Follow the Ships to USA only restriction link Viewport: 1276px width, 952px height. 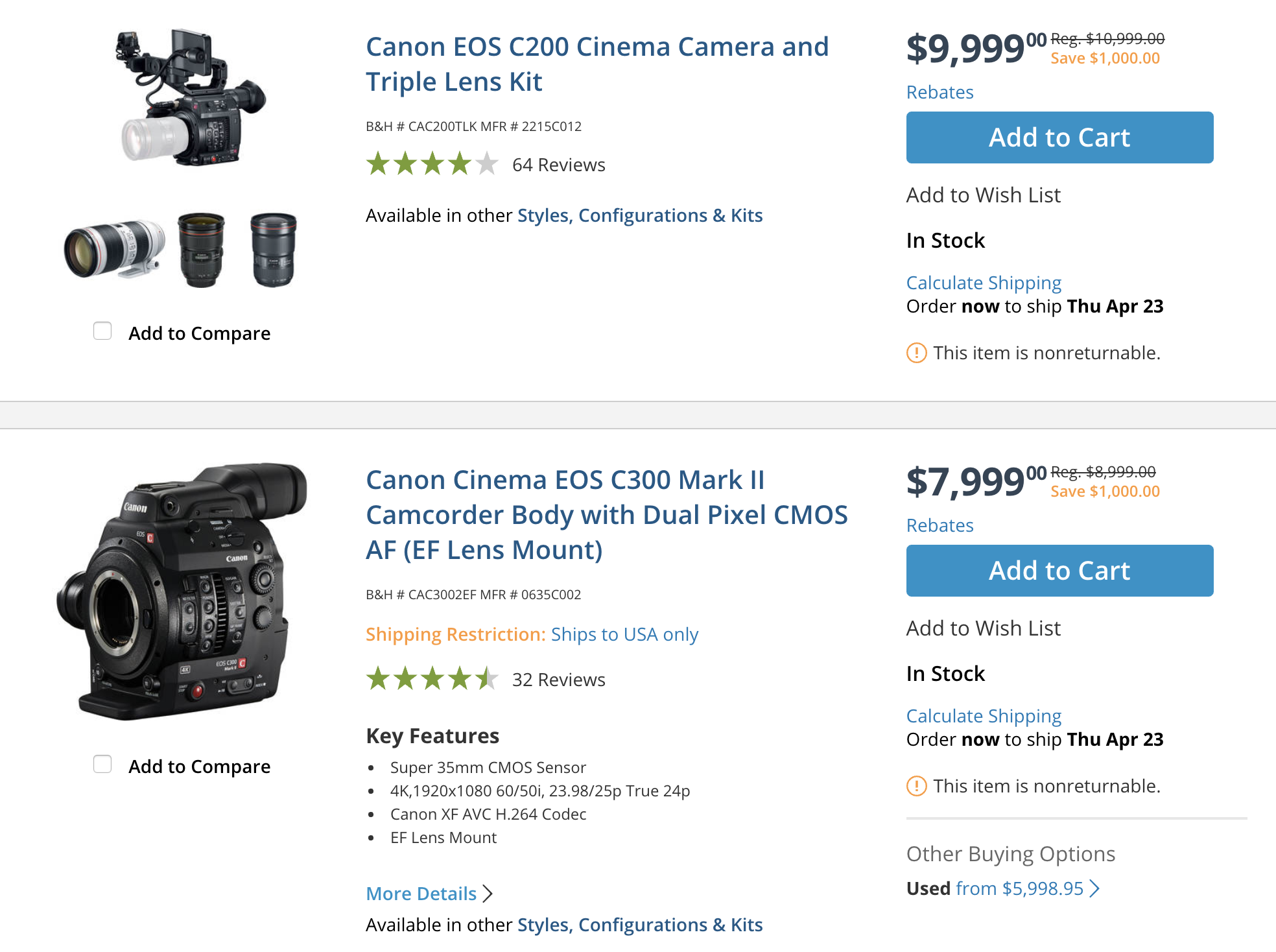[x=624, y=634]
